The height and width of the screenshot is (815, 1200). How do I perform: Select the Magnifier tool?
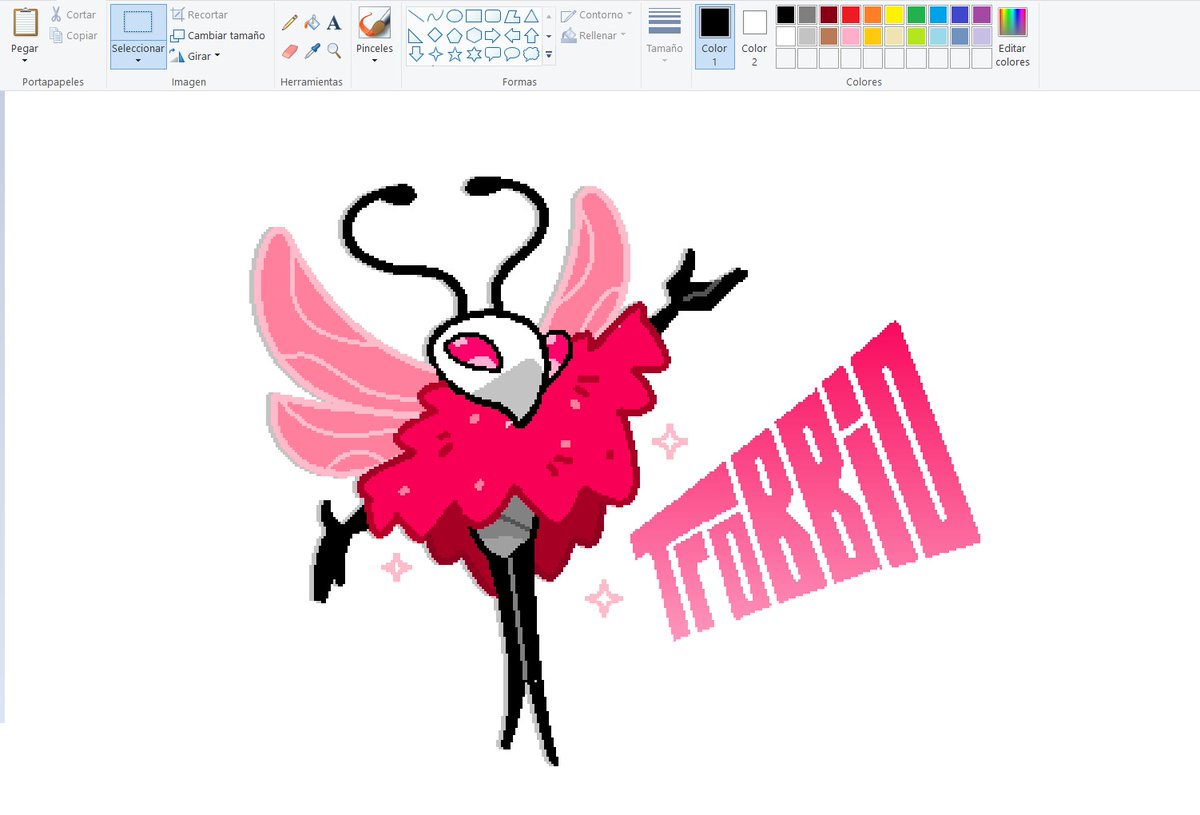point(334,49)
